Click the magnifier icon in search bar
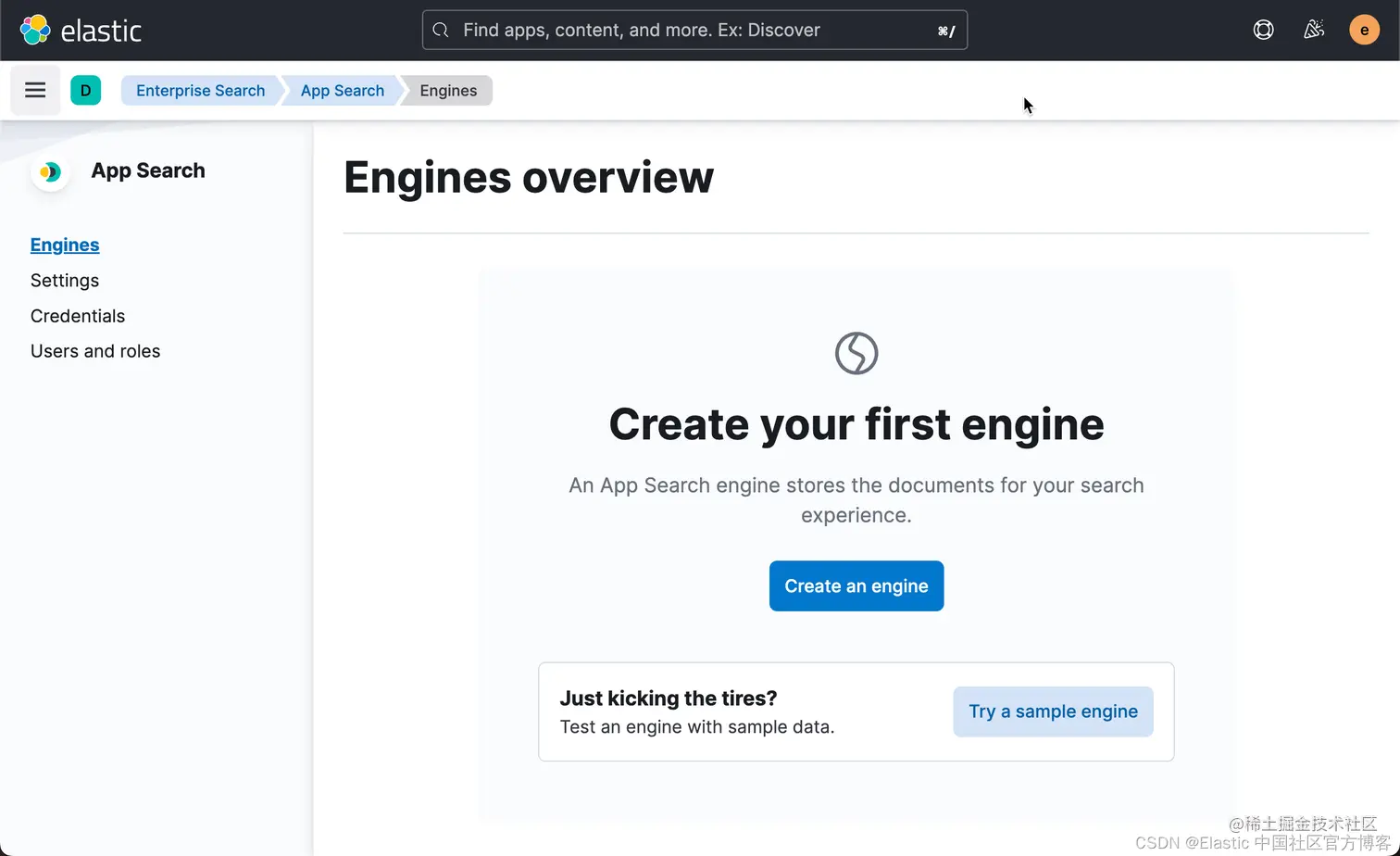 click(441, 30)
